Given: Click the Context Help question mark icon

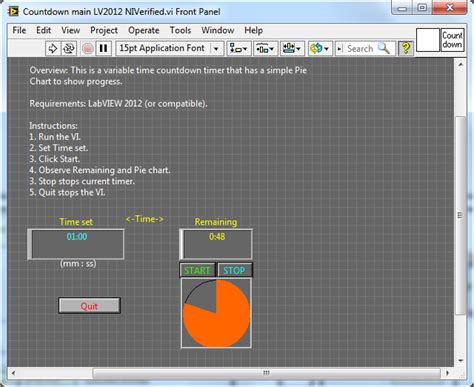Looking at the screenshot, I should (406, 48).
